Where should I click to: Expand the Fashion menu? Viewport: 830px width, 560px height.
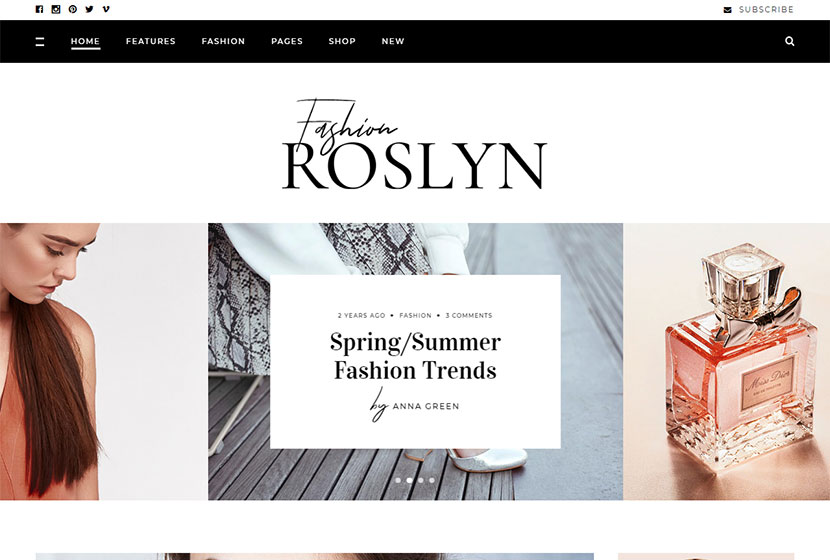point(223,41)
